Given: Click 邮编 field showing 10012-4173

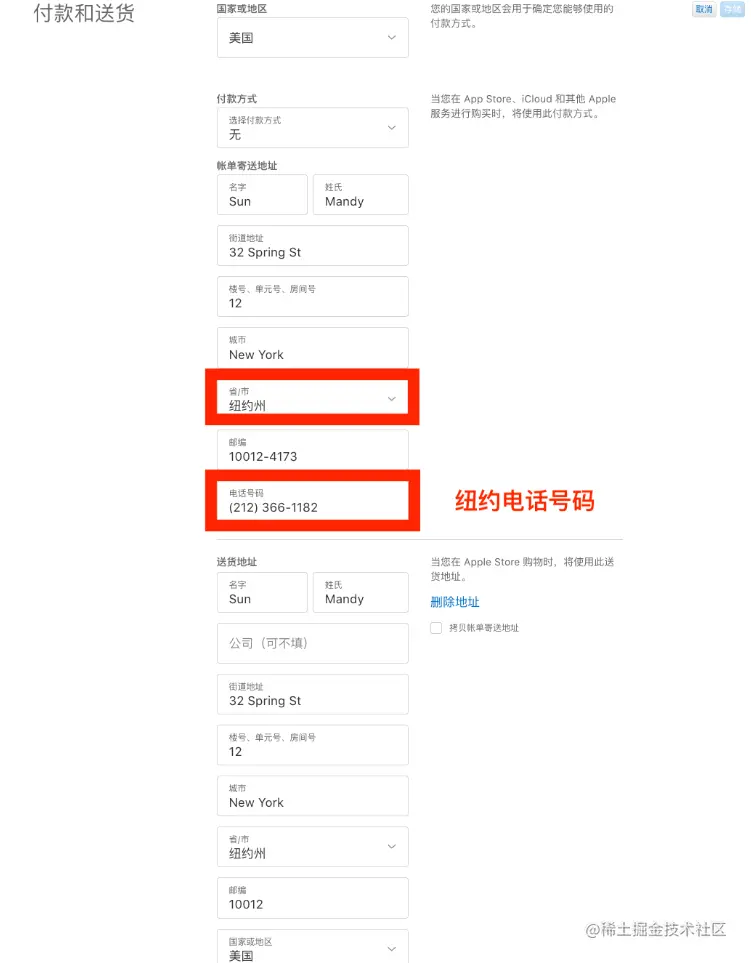Looking at the screenshot, I should pyautogui.click(x=313, y=450).
